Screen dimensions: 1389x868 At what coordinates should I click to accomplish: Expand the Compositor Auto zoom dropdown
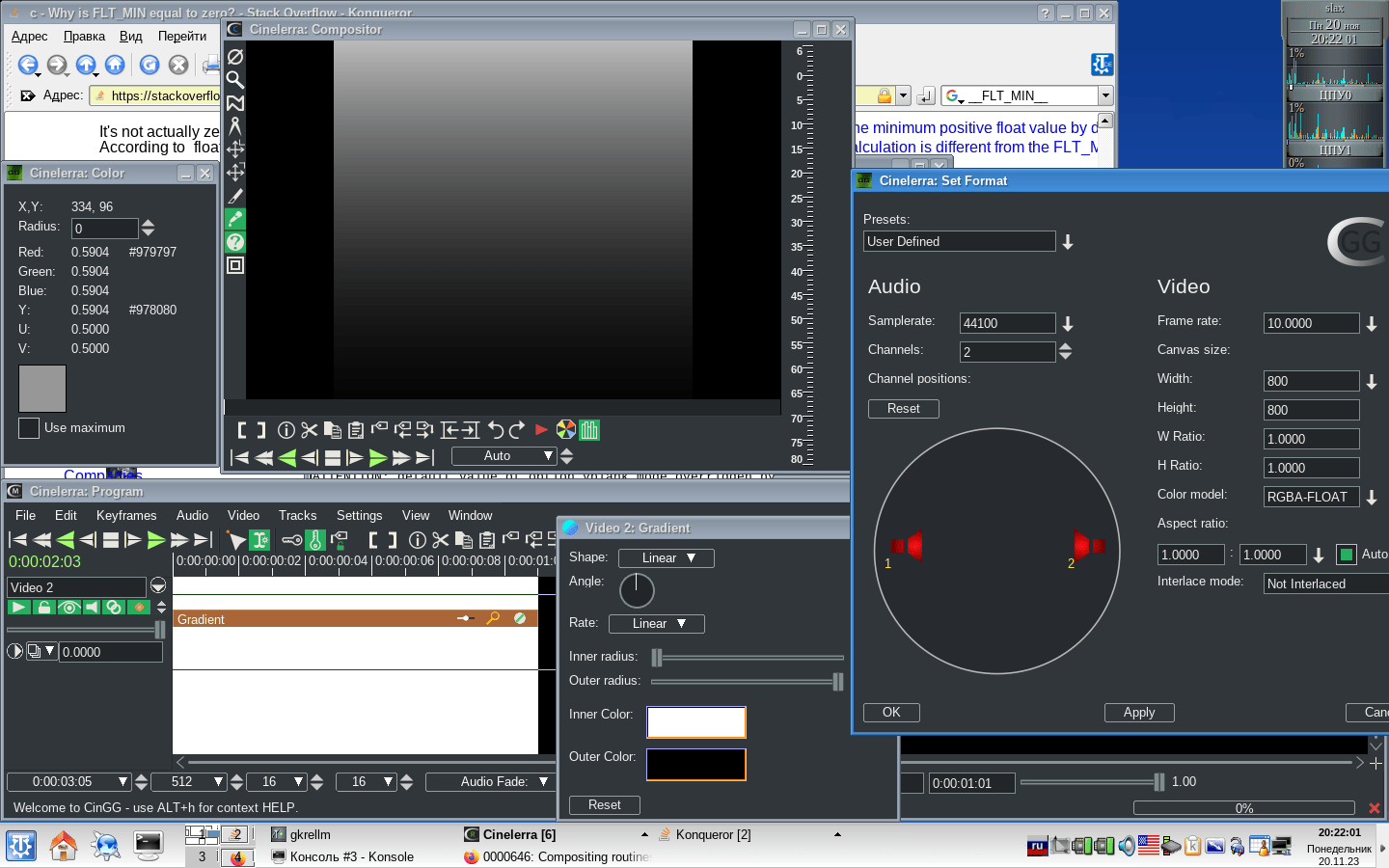[504, 456]
